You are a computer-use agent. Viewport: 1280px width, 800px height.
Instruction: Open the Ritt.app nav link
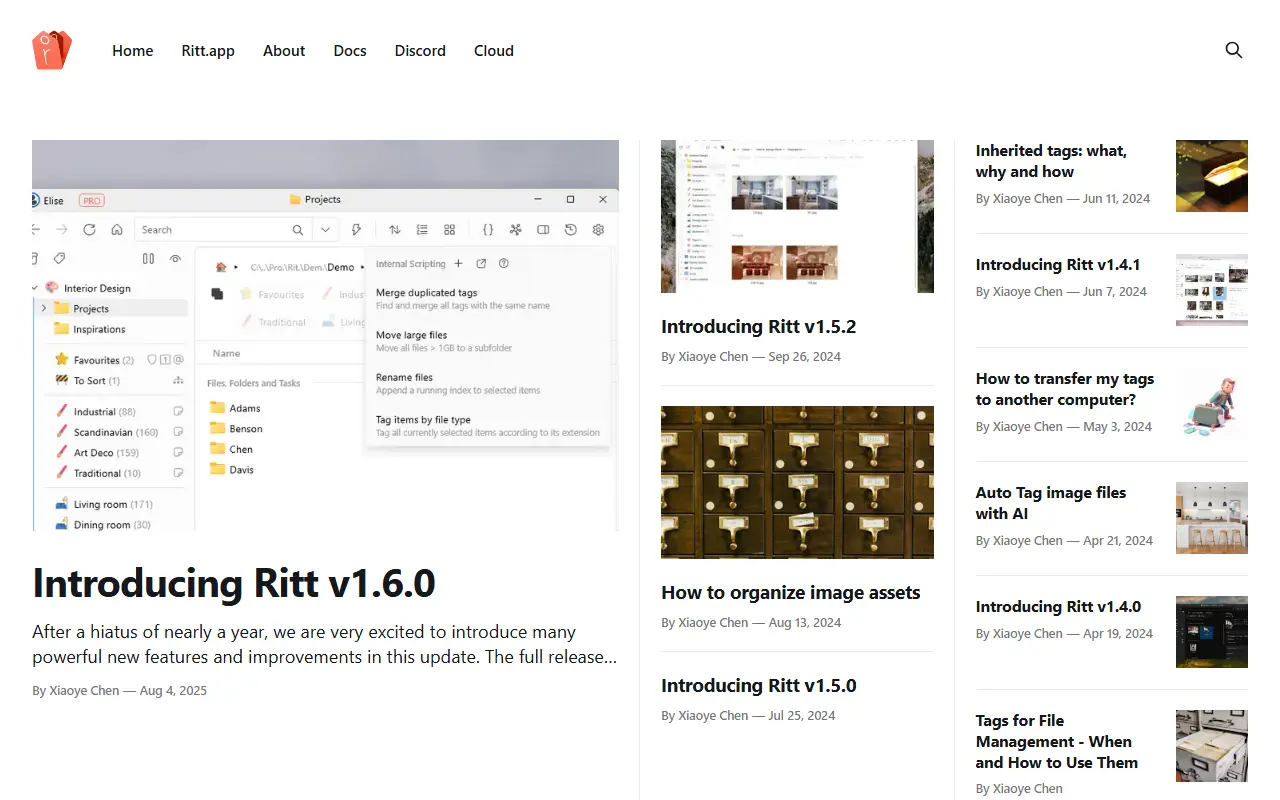[x=208, y=51]
